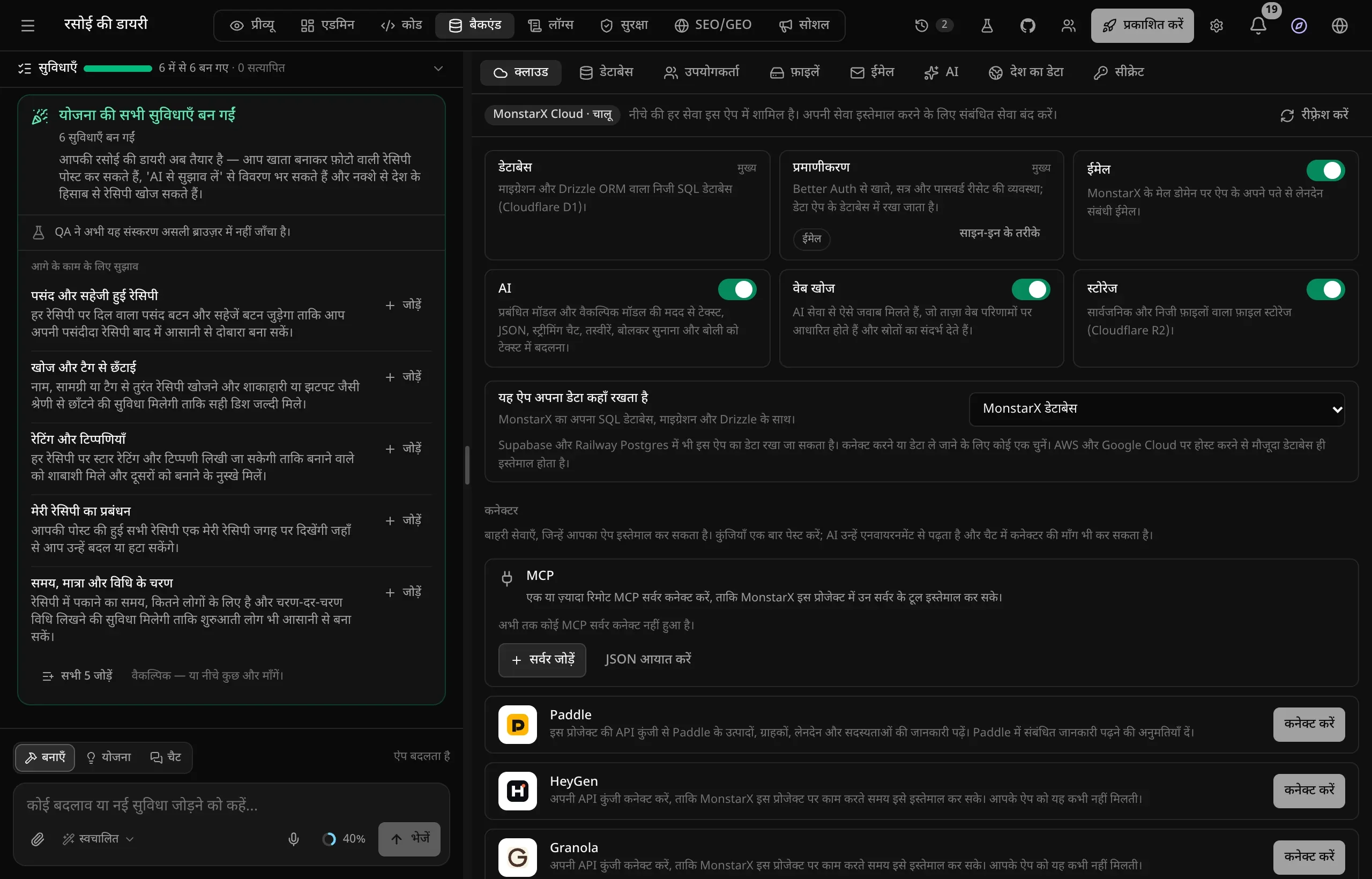Click the chat message input field
The width and height of the screenshot is (1372, 879).
pos(231,805)
